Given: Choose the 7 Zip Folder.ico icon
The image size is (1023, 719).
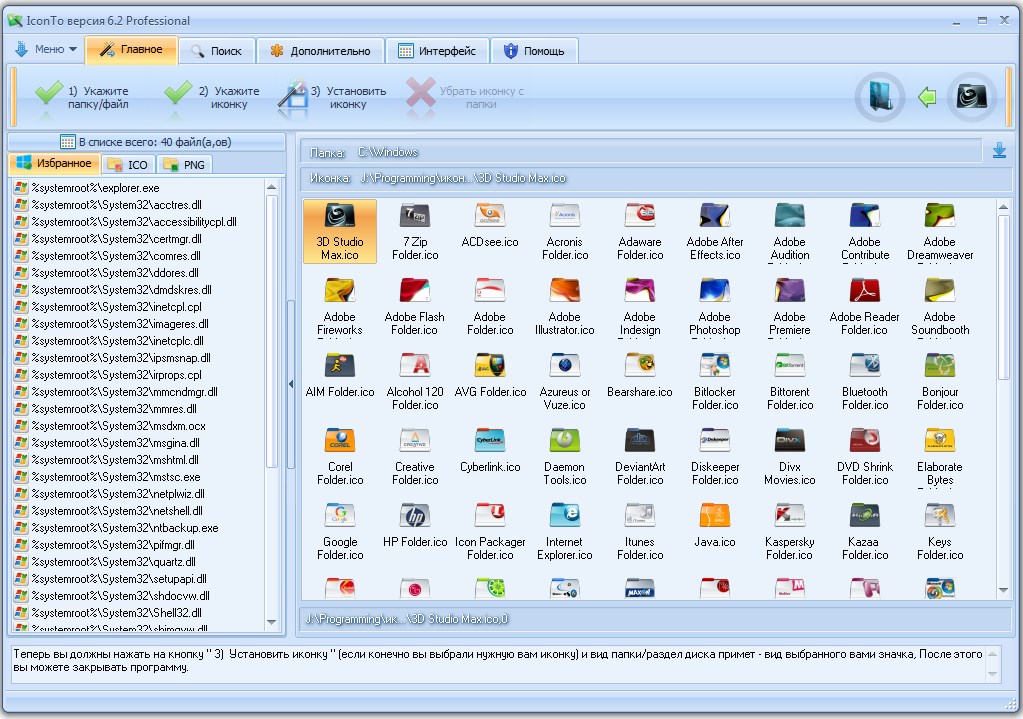Looking at the screenshot, I should click(x=415, y=232).
